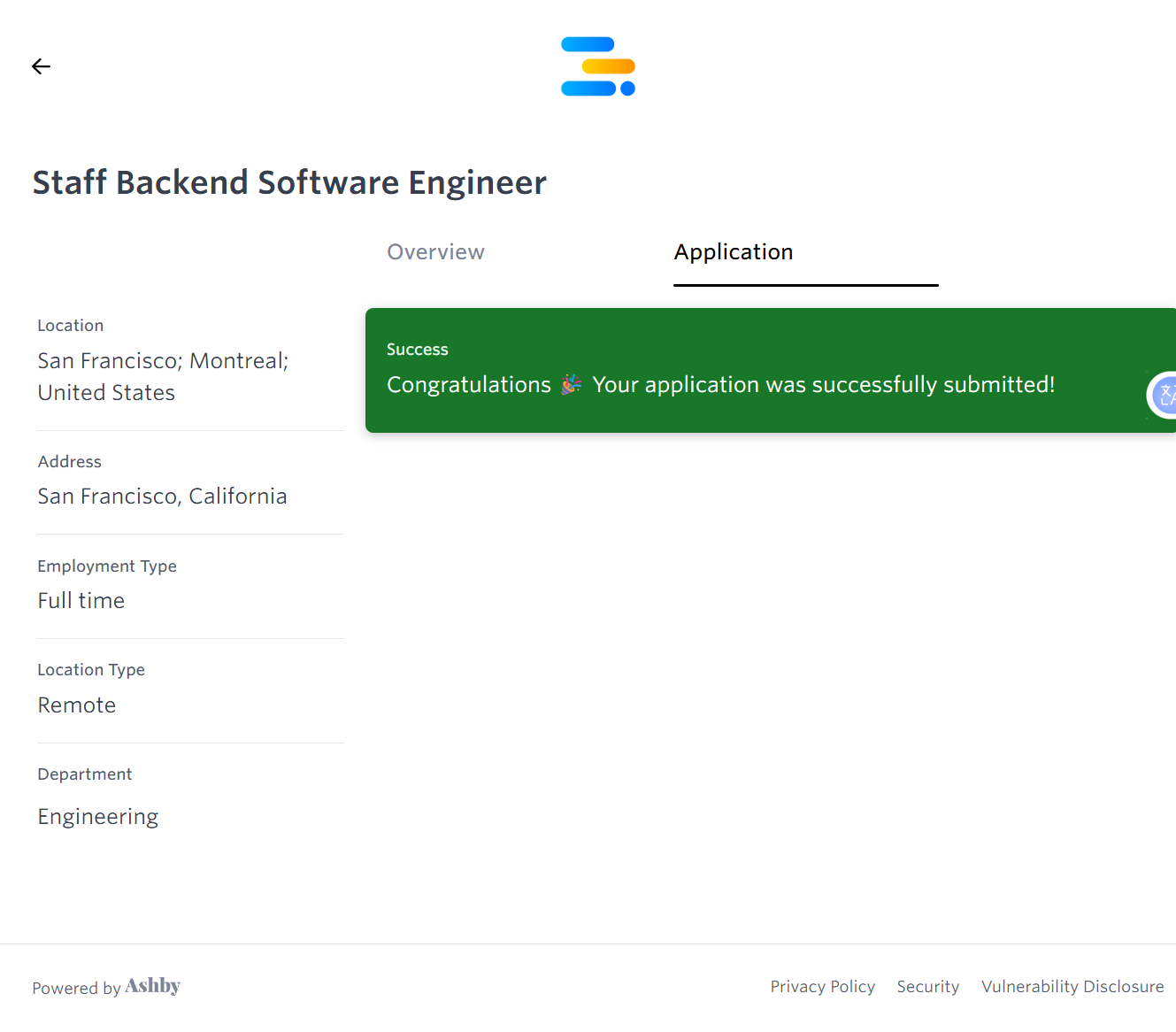
Task: Click the Staff Backend Software Engineer heading
Action: [x=289, y=182]
